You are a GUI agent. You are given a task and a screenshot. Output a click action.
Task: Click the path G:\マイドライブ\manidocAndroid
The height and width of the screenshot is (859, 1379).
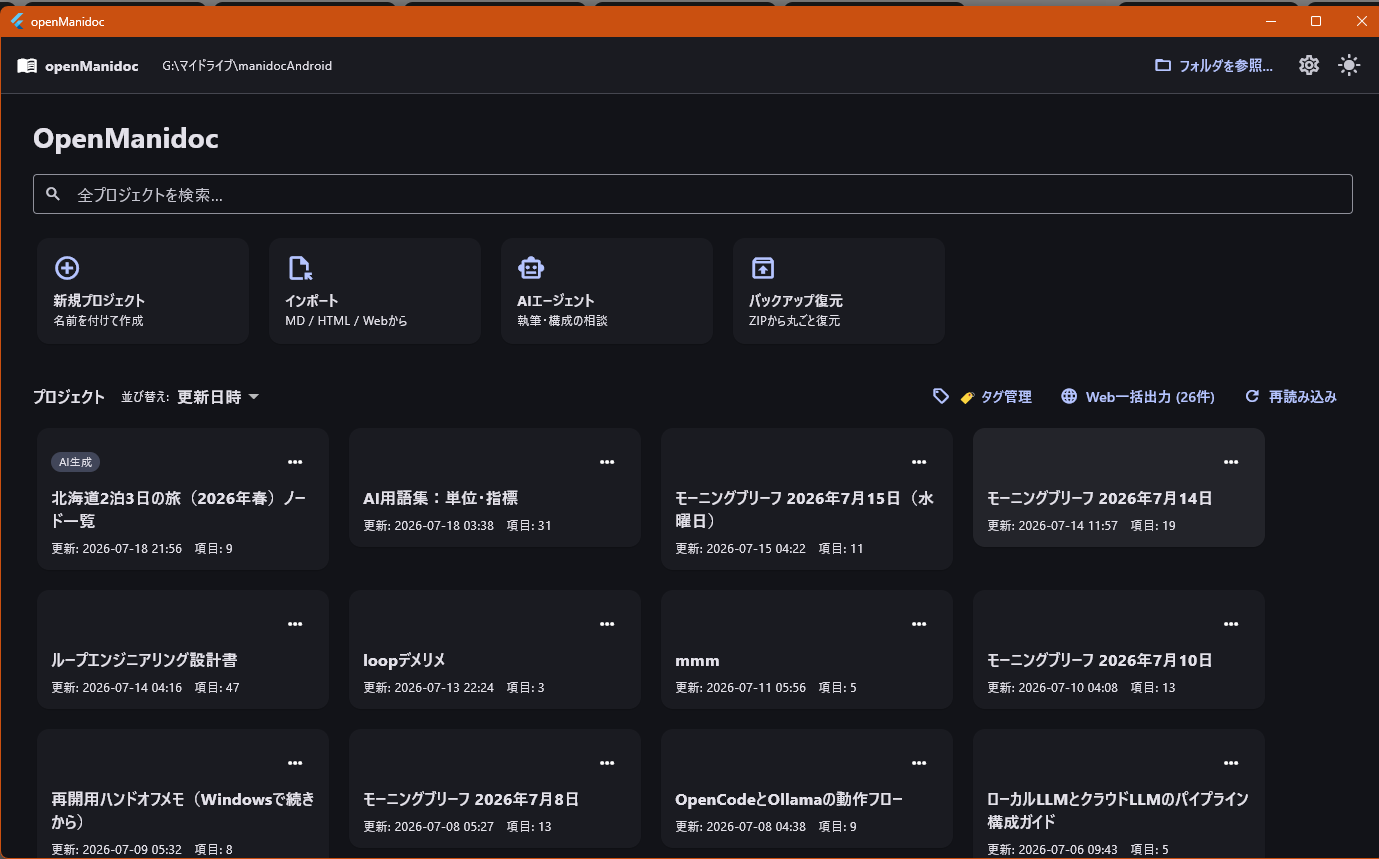pos(247,66)
